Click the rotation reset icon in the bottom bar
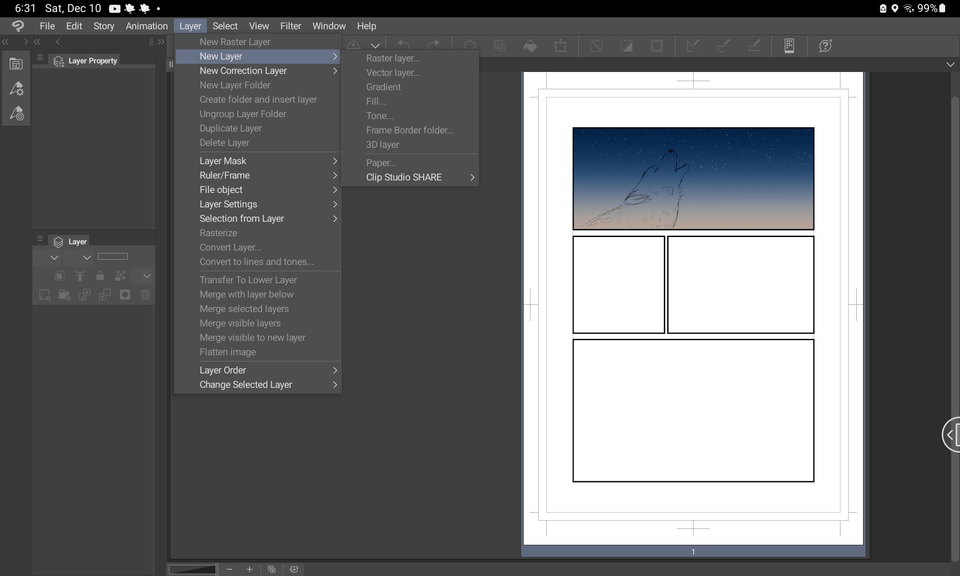This screenshot has height=576, width=960. pyautogui.click(x=294, y=569)
